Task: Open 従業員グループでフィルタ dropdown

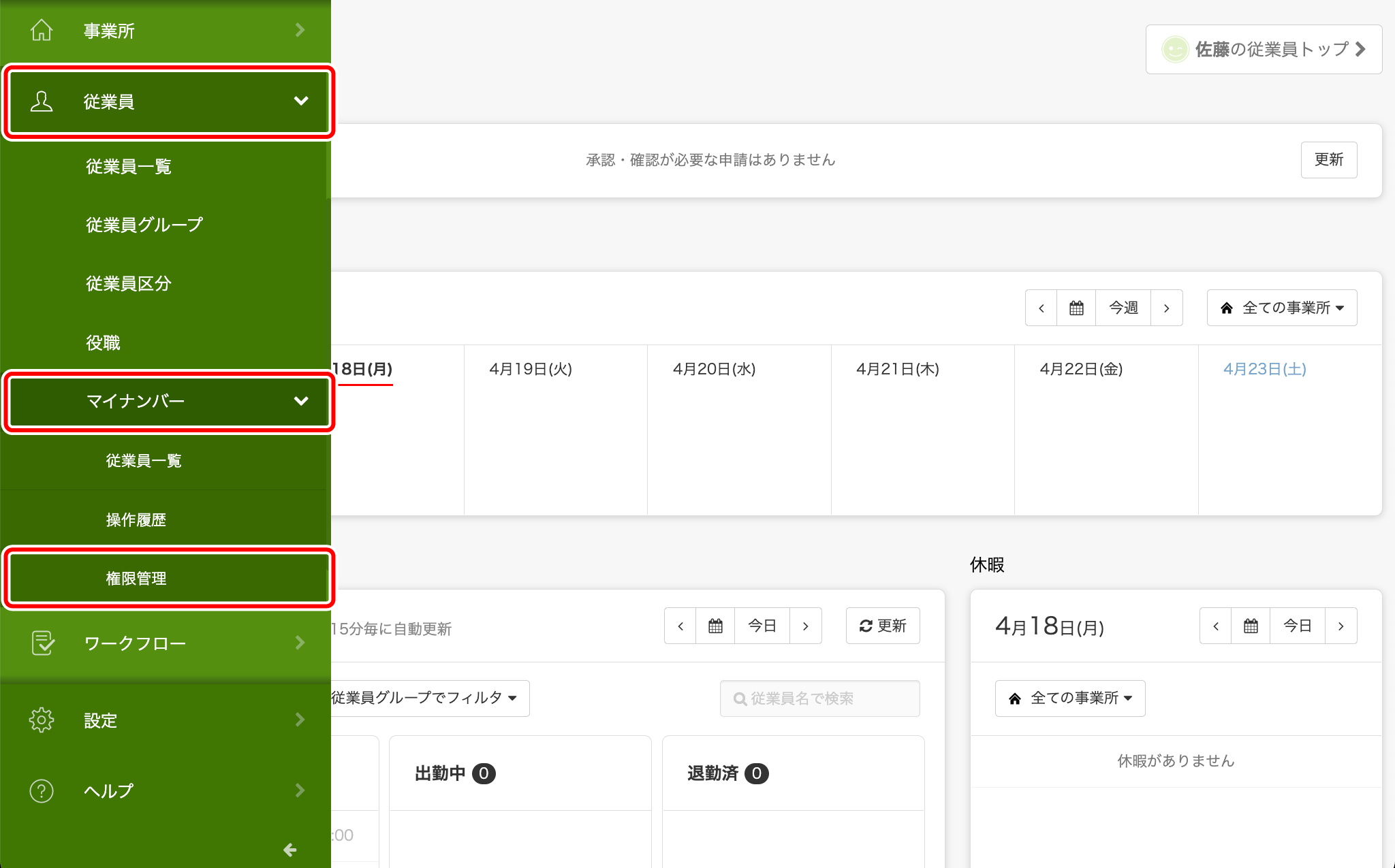Action: (x=429, y=698)
